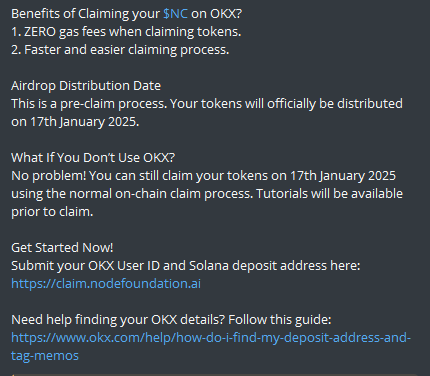The width and height of the screenshot is (430, 376).
Task: Click the 'Submit your OKX User ID' line
Action: (186, 266)
